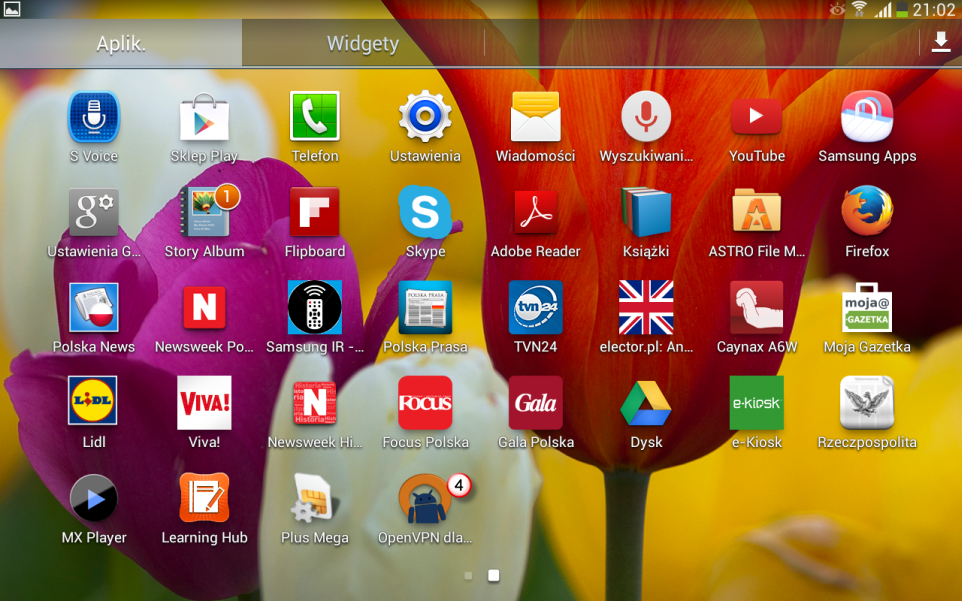Viewport: 962px width, 601px height.
Task: Open Dysk Google Drive app
Action: [x=646, y=403]
